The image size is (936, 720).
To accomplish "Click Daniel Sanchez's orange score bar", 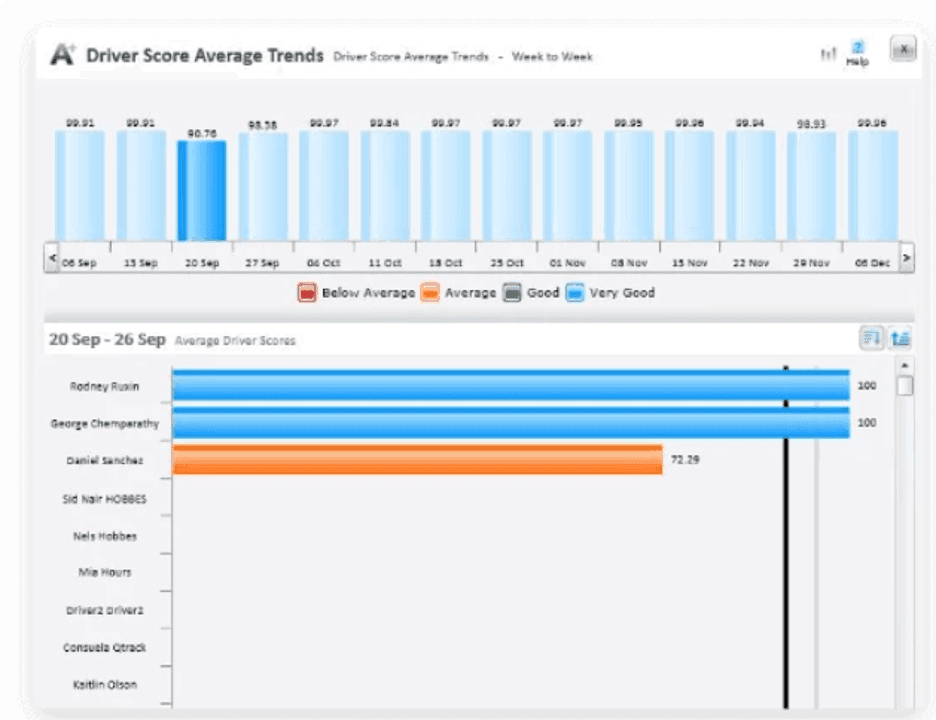I will pyautogui.click(x=420, y=460).
